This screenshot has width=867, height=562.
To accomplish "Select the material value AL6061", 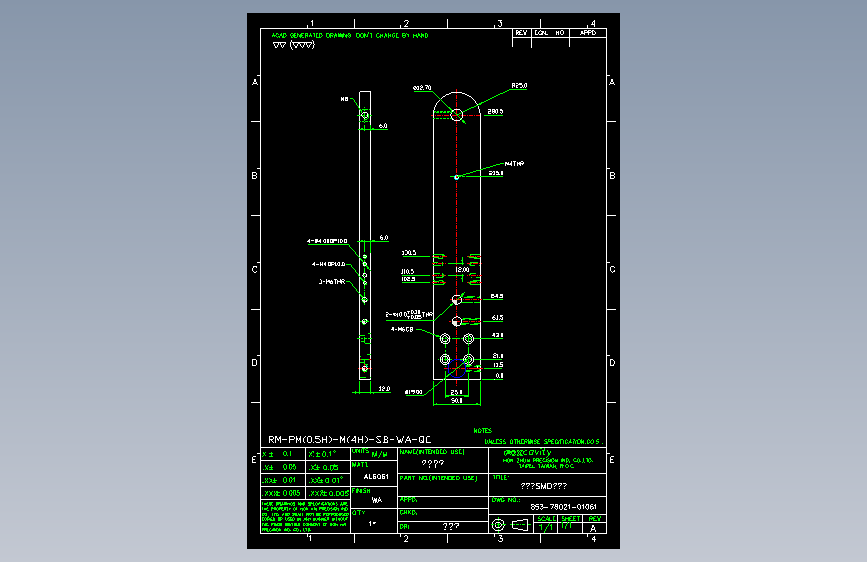I will (376, 477).
